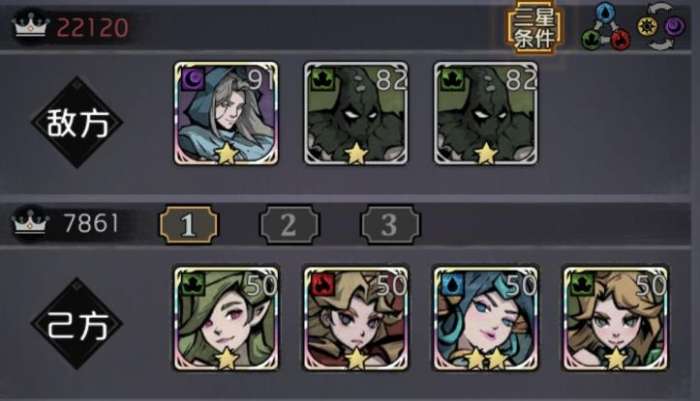Click the light-dark element cycle icon
Screen dimensions: 700x401
pos(662,26)
